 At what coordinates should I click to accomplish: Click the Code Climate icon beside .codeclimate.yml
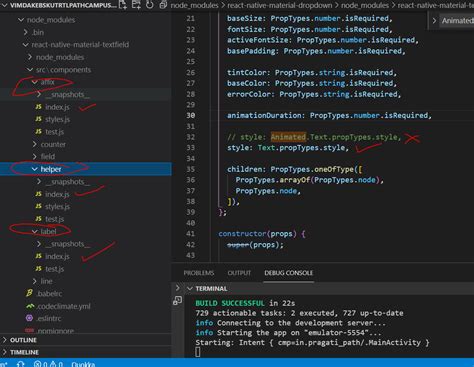(30, 306)
